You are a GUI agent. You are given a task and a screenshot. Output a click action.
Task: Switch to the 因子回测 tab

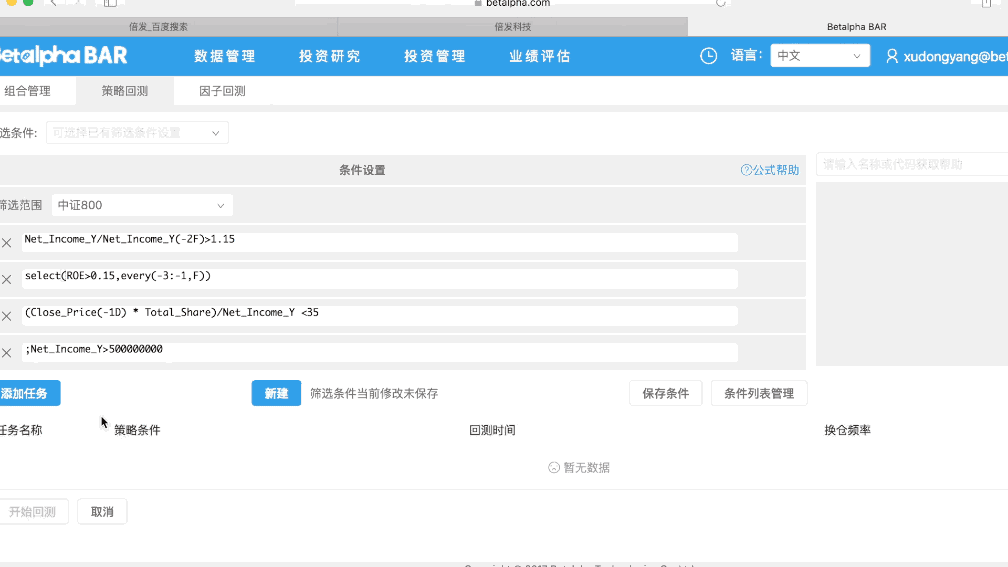click(222, 91)
